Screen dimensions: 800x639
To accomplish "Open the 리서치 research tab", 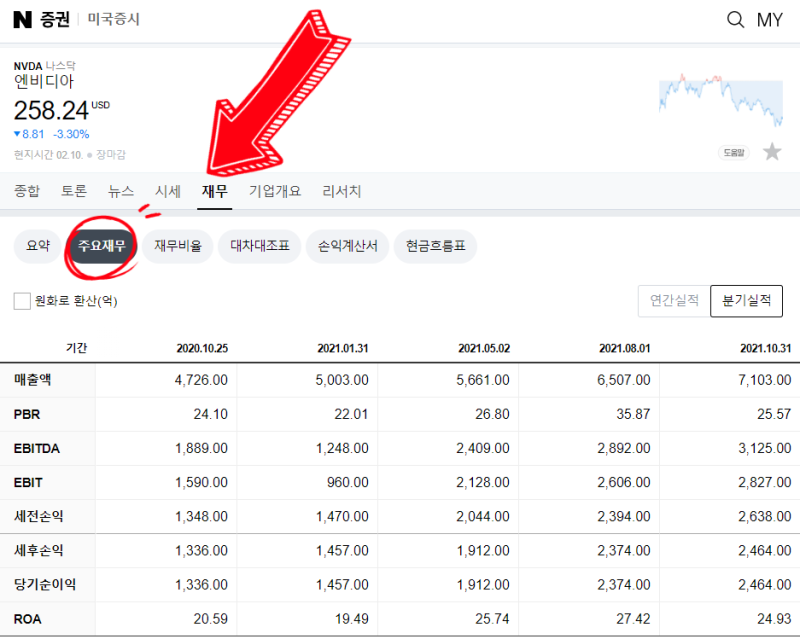I will pos(342,191).
